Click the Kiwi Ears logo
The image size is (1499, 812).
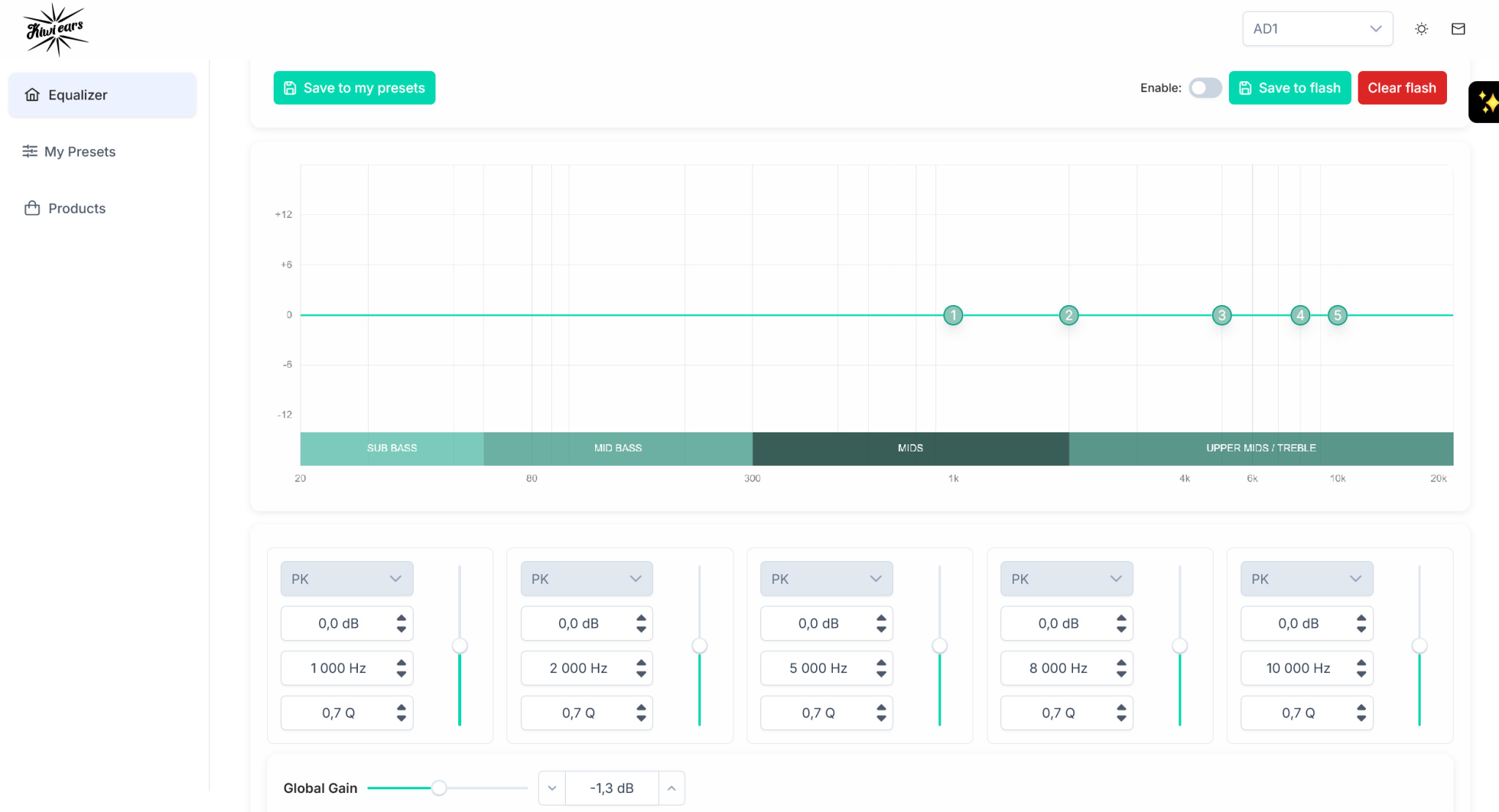56,29
